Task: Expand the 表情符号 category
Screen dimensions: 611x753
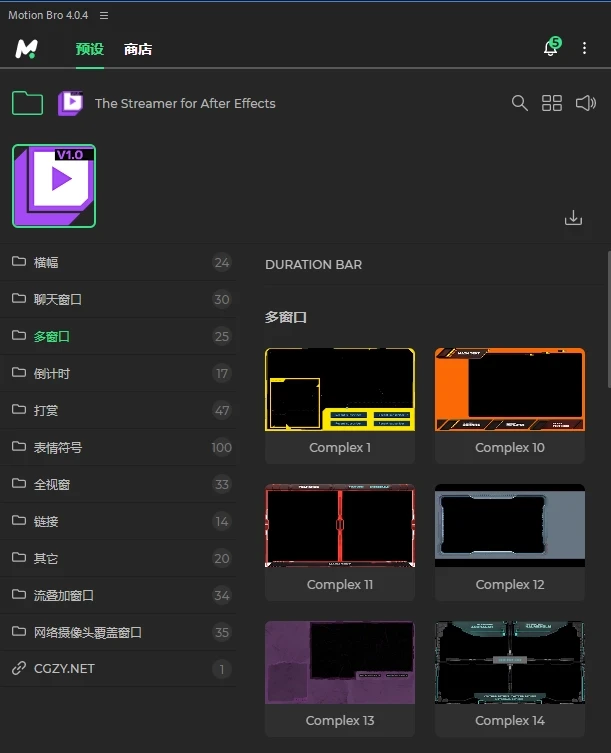Action: 58,447
